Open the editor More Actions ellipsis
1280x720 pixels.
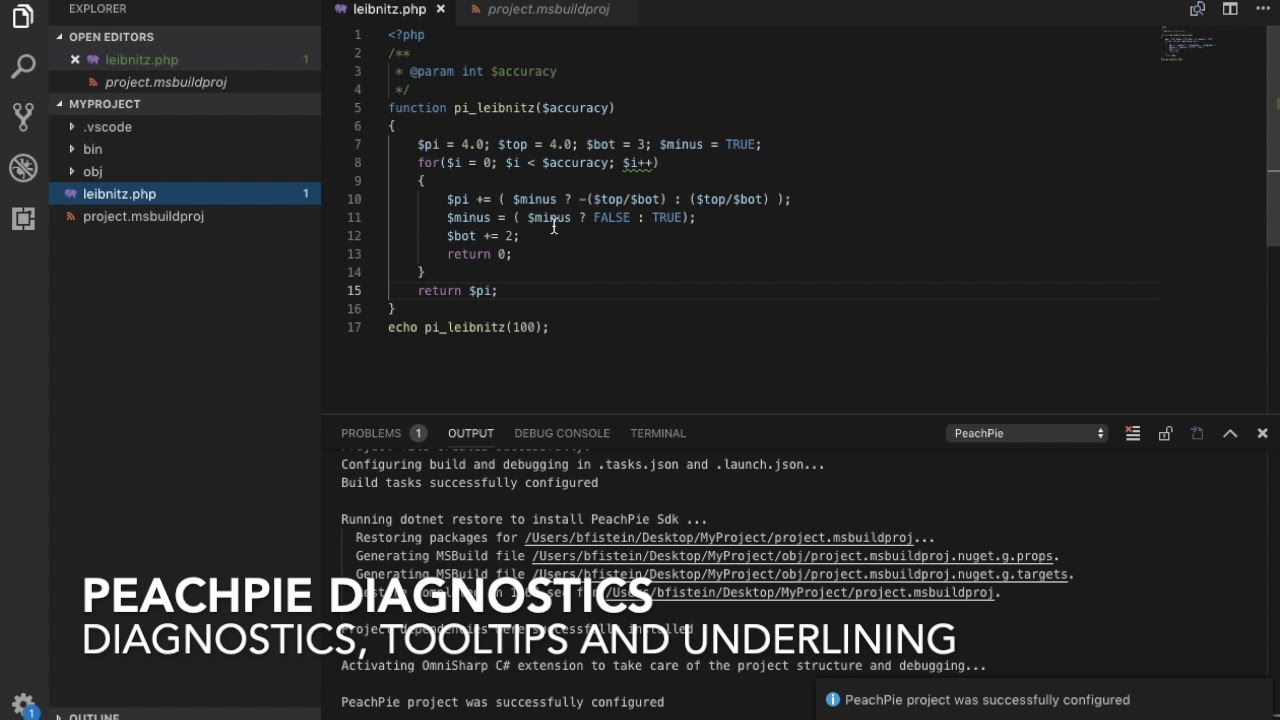click(1264, 9)
